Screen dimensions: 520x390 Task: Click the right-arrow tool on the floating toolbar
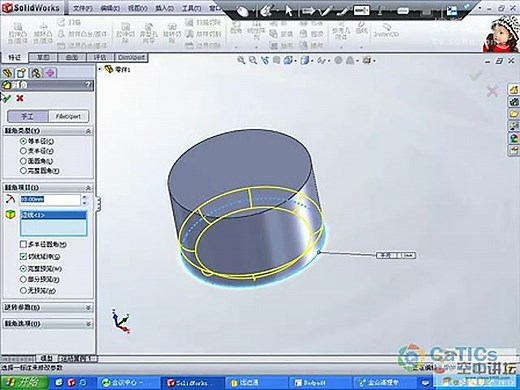tap(308, 11)
